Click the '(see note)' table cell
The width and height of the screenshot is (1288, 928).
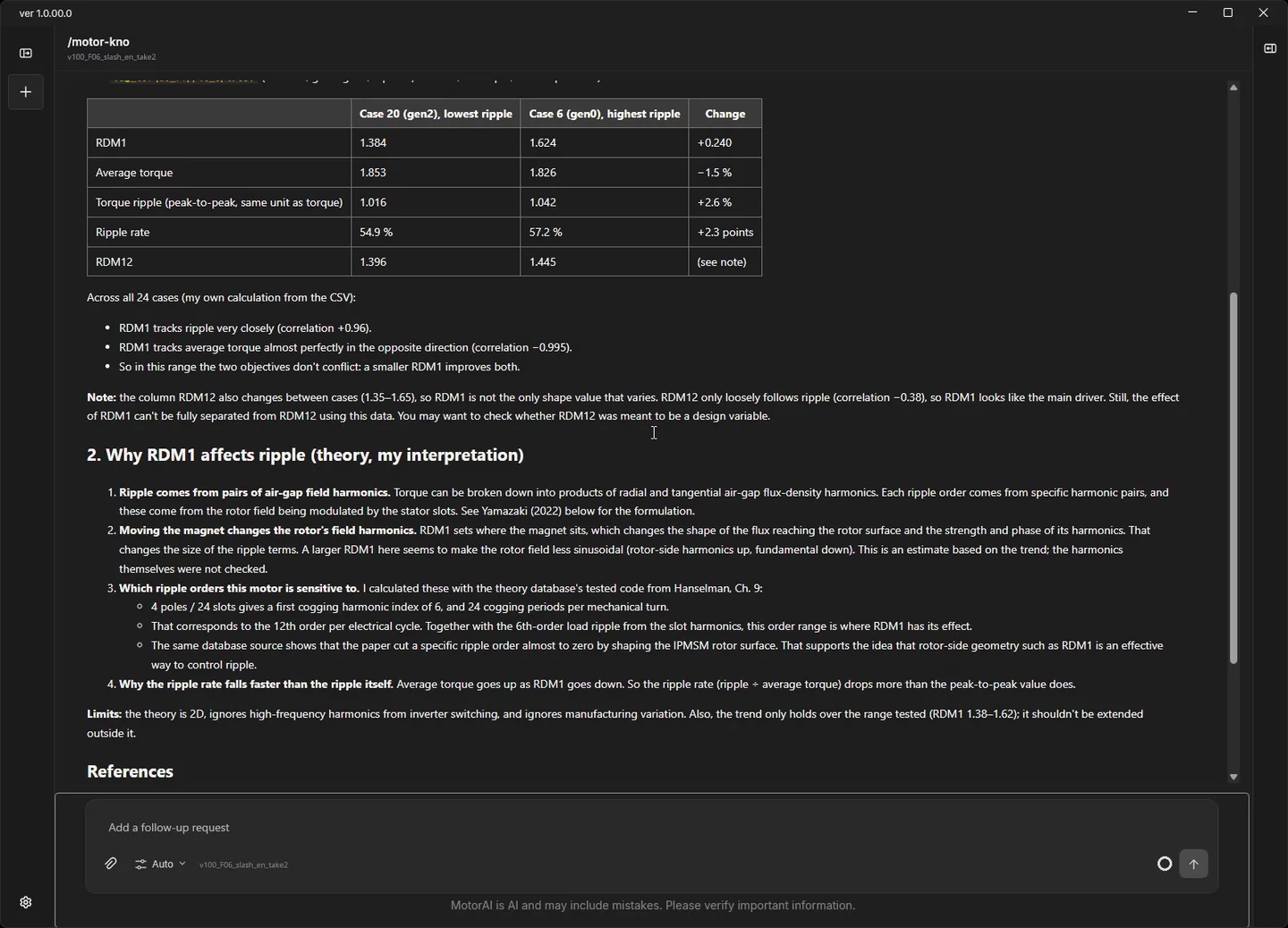[725, 261]
